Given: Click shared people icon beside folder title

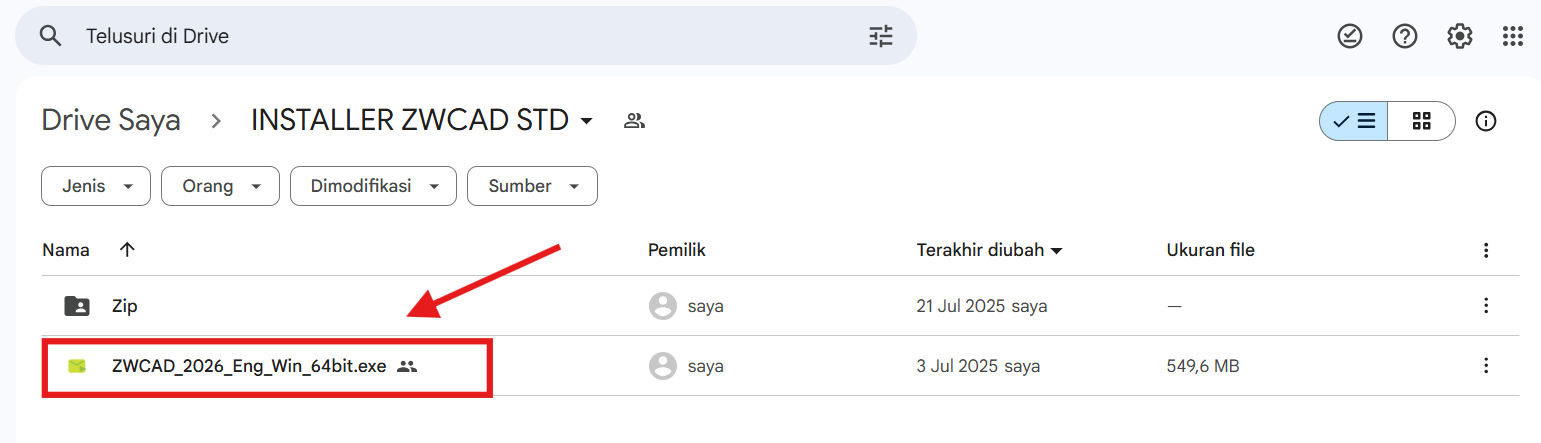Looking at the screenshot, I should click(634, 121).
